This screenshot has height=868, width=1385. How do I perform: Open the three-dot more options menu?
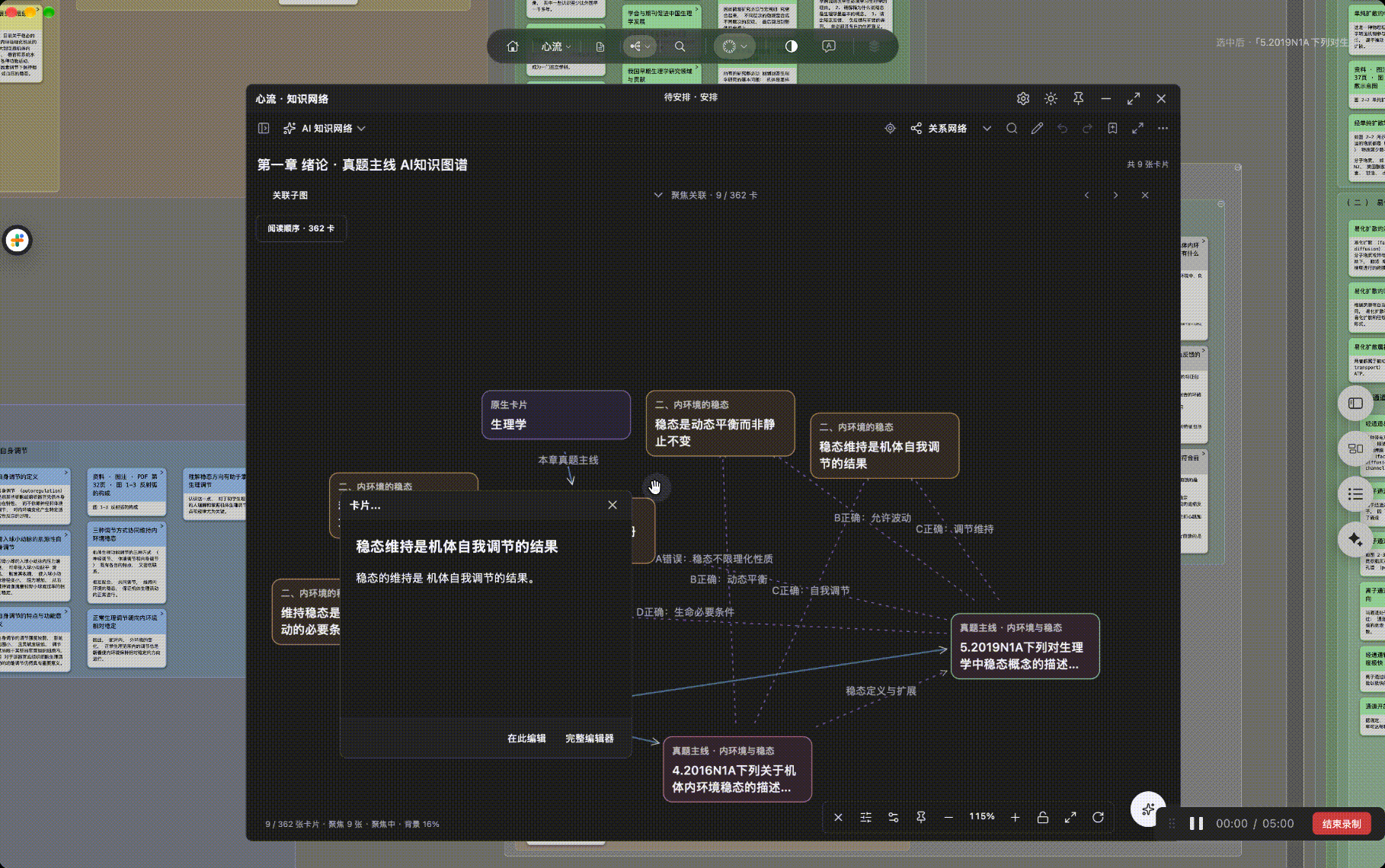click(x=1163, y=129)
